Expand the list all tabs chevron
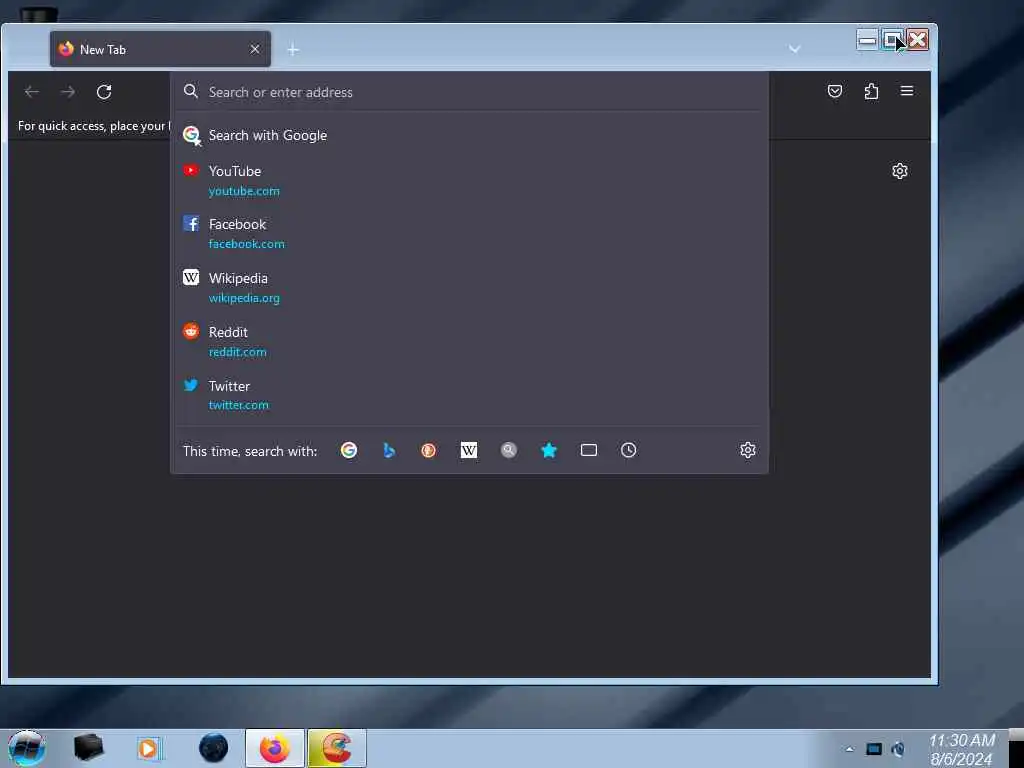The image size is (1024, 768). pyautogui.click(x=795, y=49)
